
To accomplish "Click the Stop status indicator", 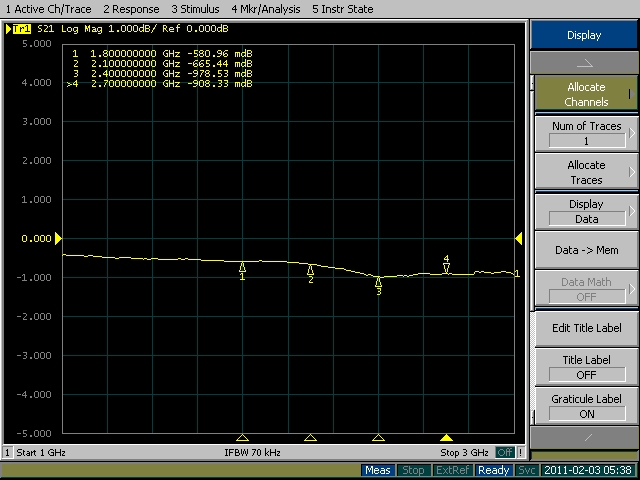I will 413,471.
